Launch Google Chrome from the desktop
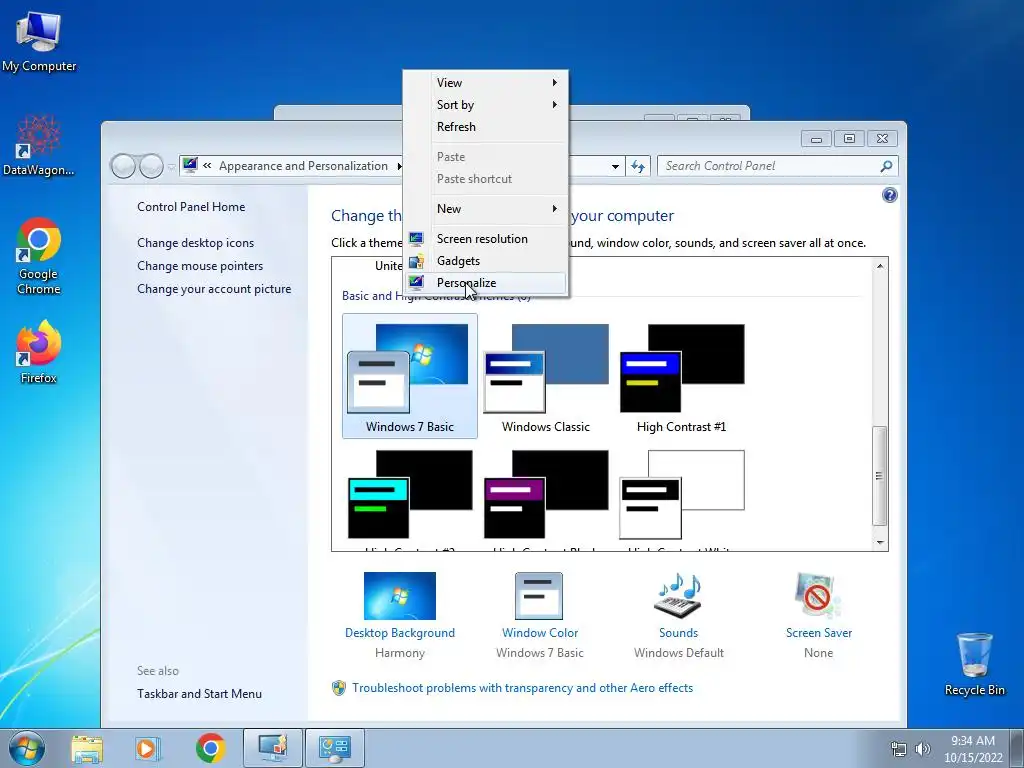 pos(39,256)
